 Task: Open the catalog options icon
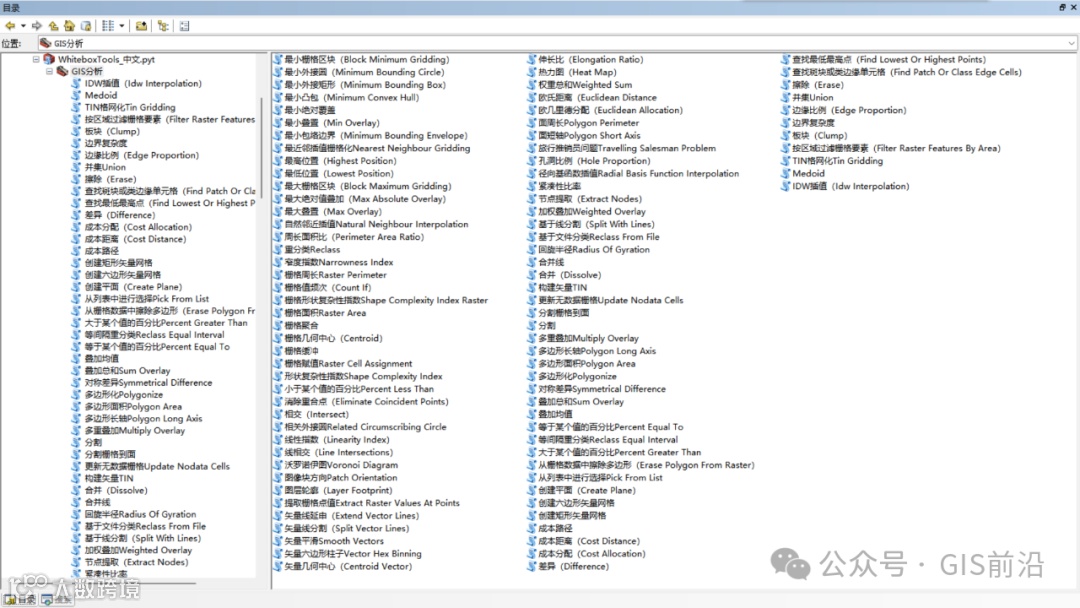184,25
